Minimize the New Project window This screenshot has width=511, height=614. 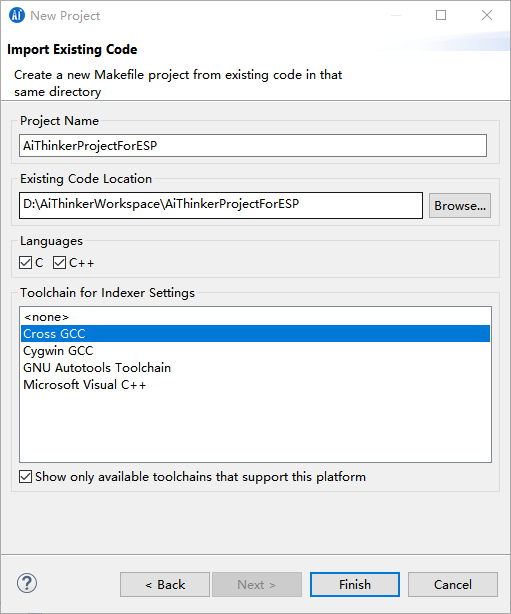396,15
